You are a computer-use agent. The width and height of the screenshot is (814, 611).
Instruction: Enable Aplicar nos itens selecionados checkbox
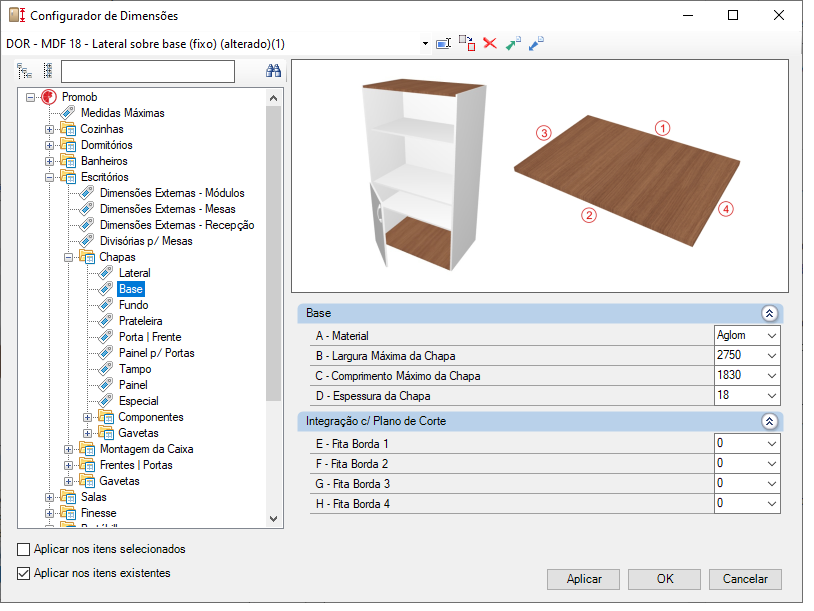23,549
